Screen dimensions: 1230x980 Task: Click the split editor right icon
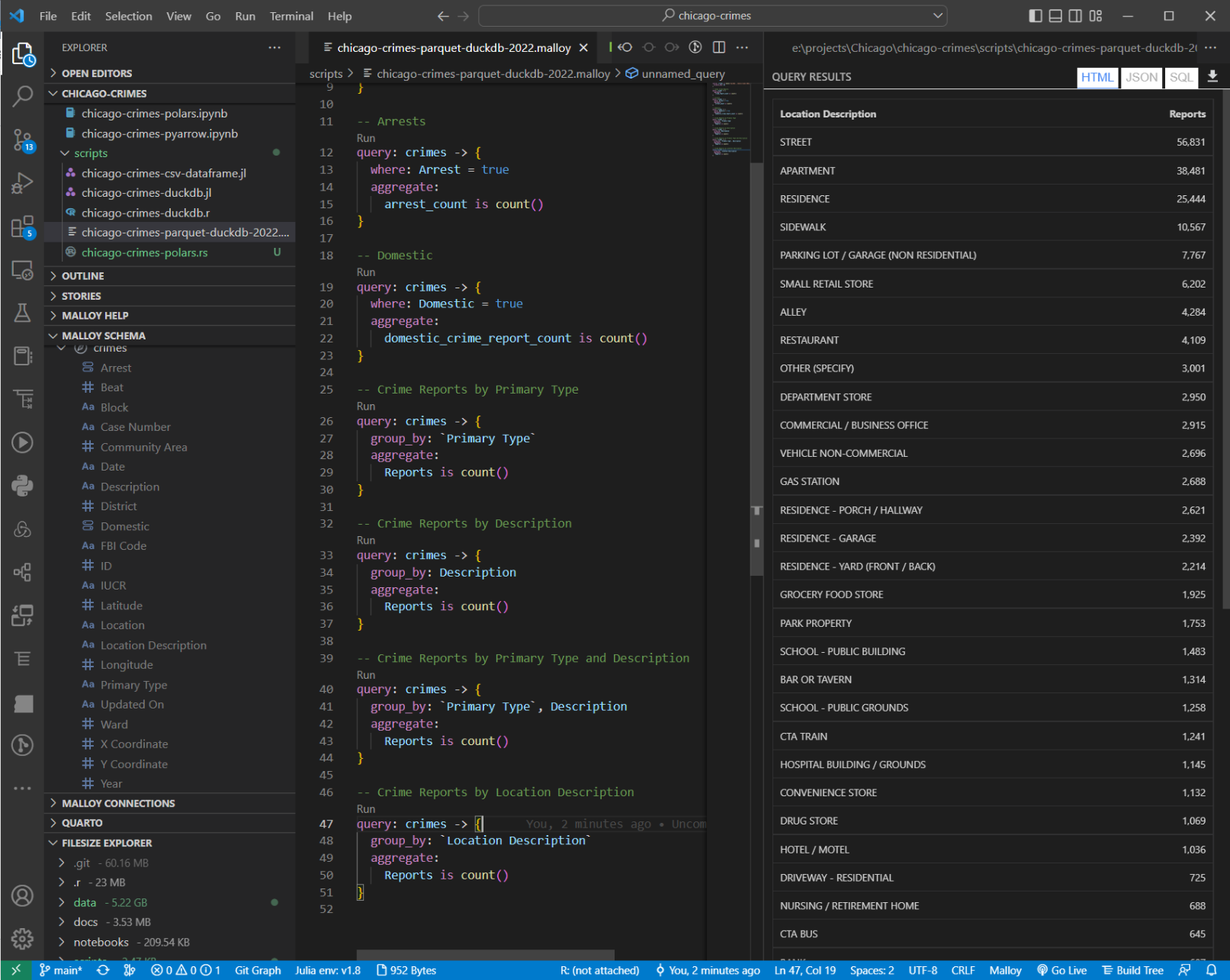(718, 47)
